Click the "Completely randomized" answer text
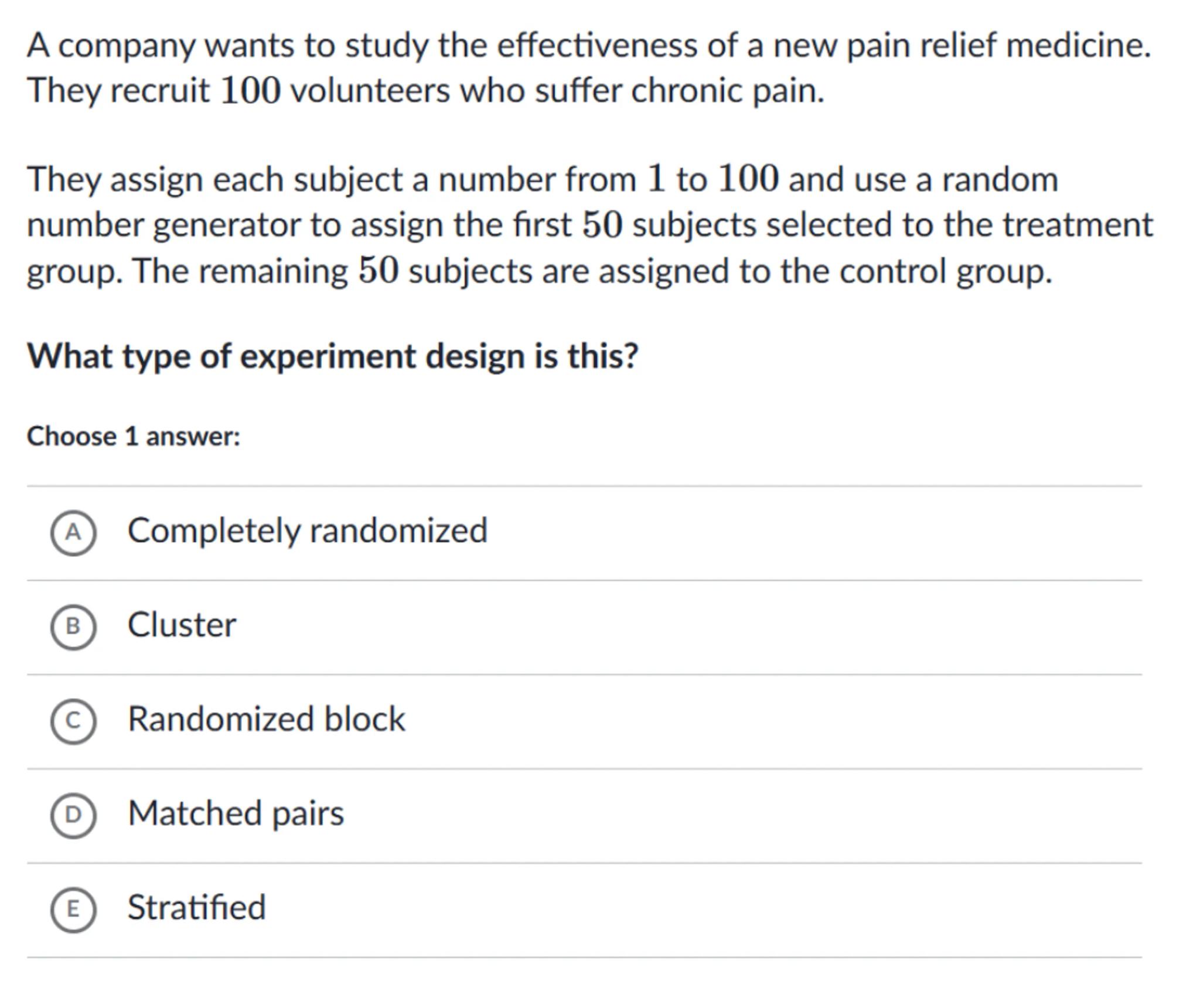Image resolution: width=1200 pixels, height=1008 pixels. 307,531
